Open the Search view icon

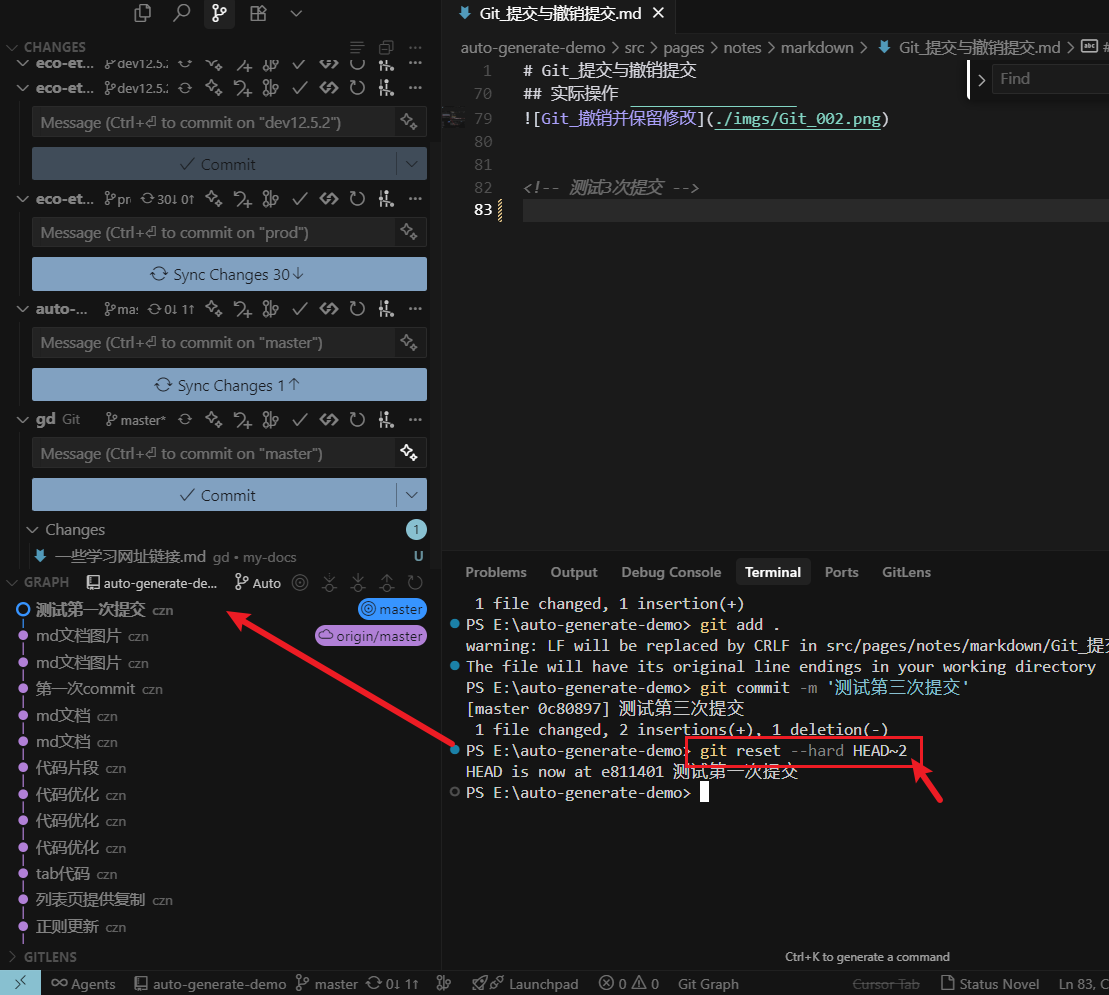point(181,13)
